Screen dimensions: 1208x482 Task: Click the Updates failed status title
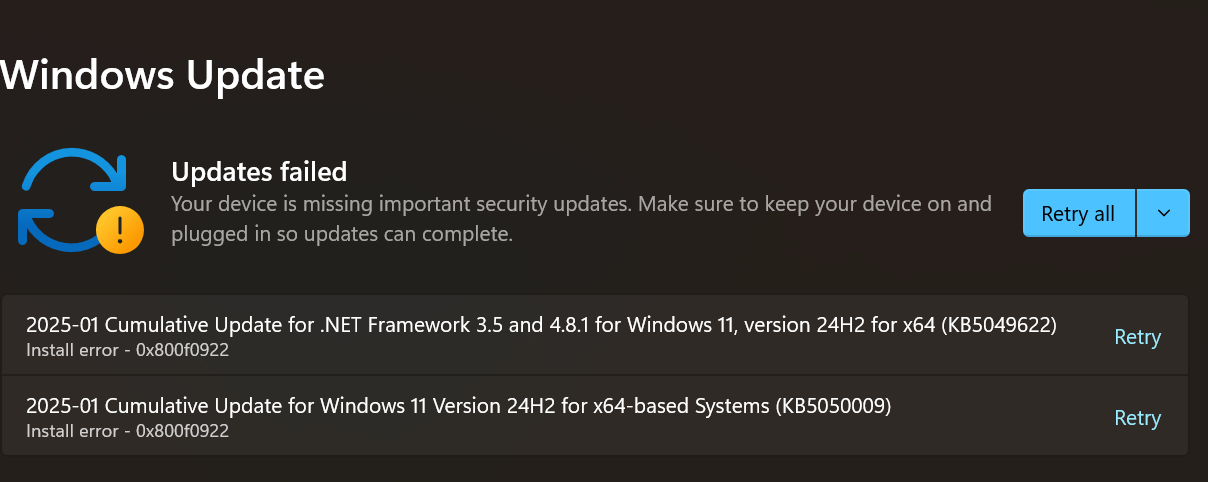pos(259,172)
